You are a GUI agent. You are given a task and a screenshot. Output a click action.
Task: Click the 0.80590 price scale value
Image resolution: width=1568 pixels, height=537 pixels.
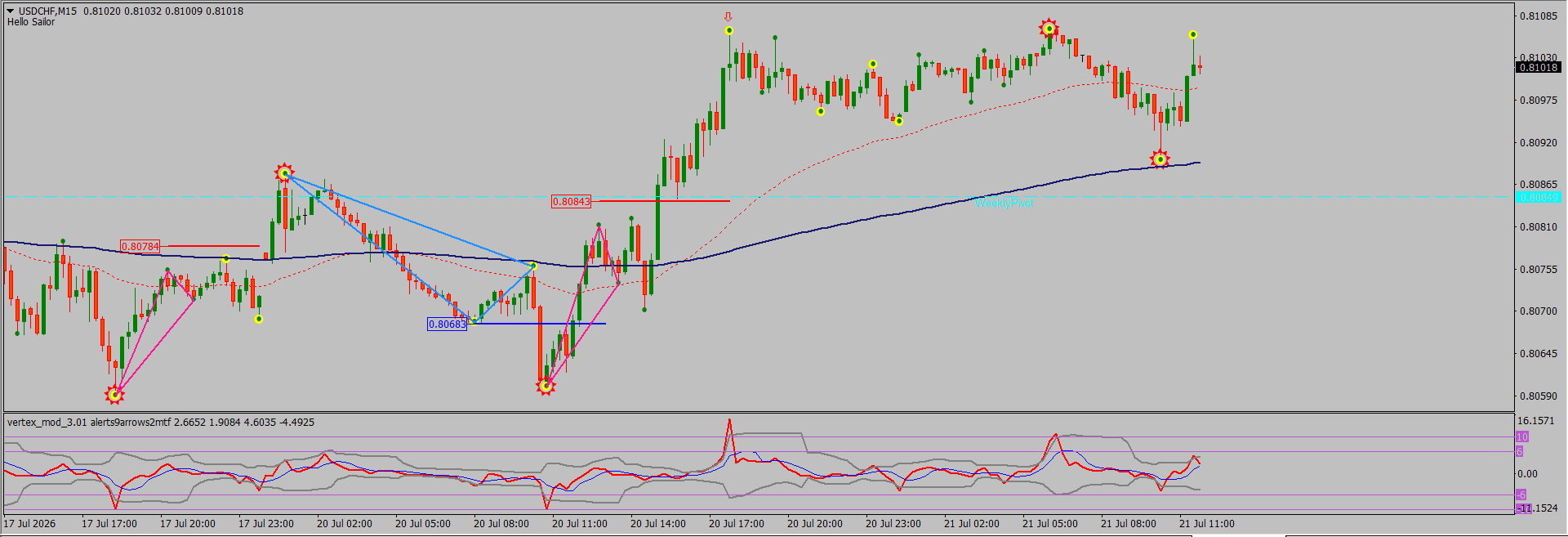pyautogui.click(x=1538, y=396)
